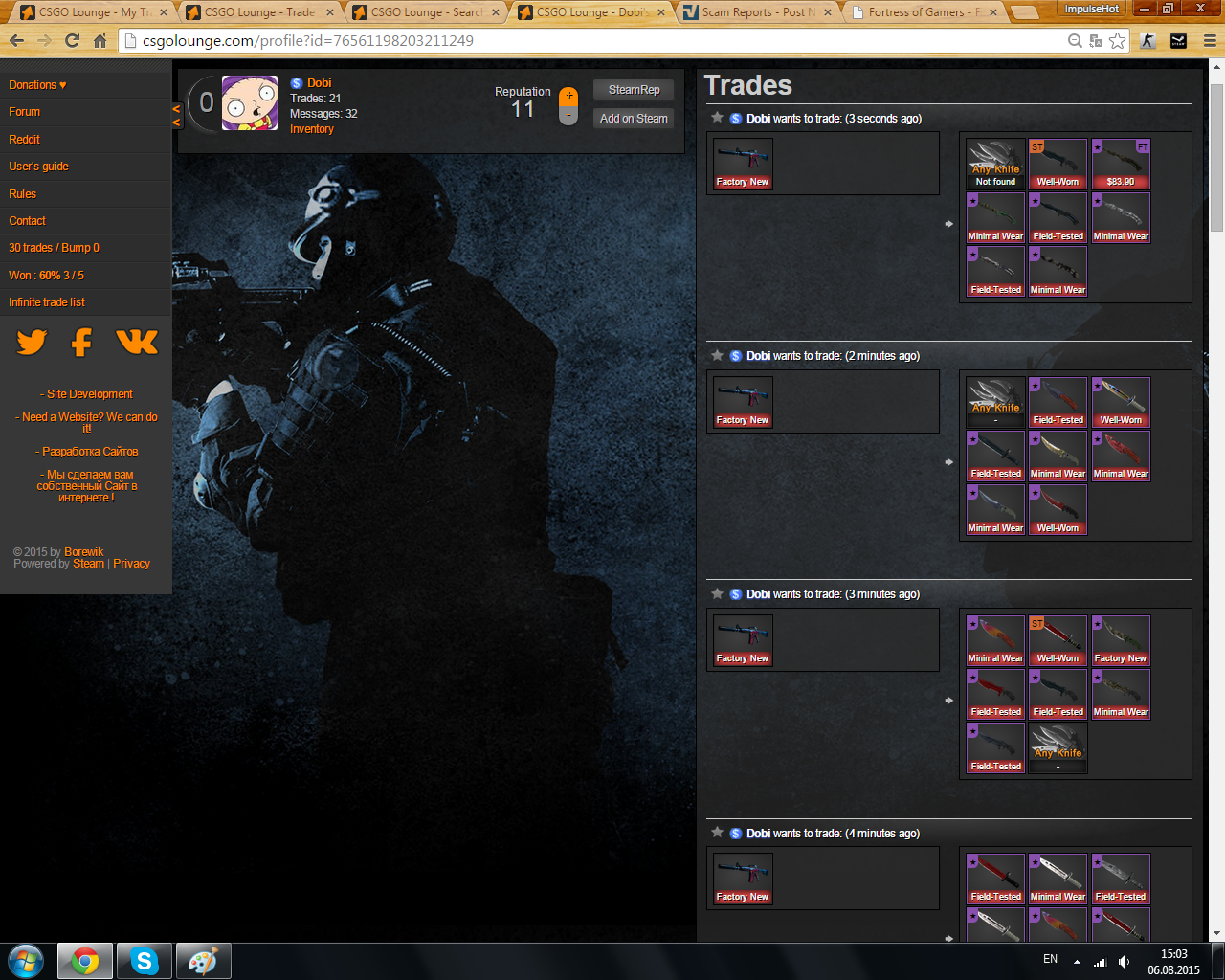
Task: Bookmark the trade posted 3 seconds ago with star
Action: [717, 118]
